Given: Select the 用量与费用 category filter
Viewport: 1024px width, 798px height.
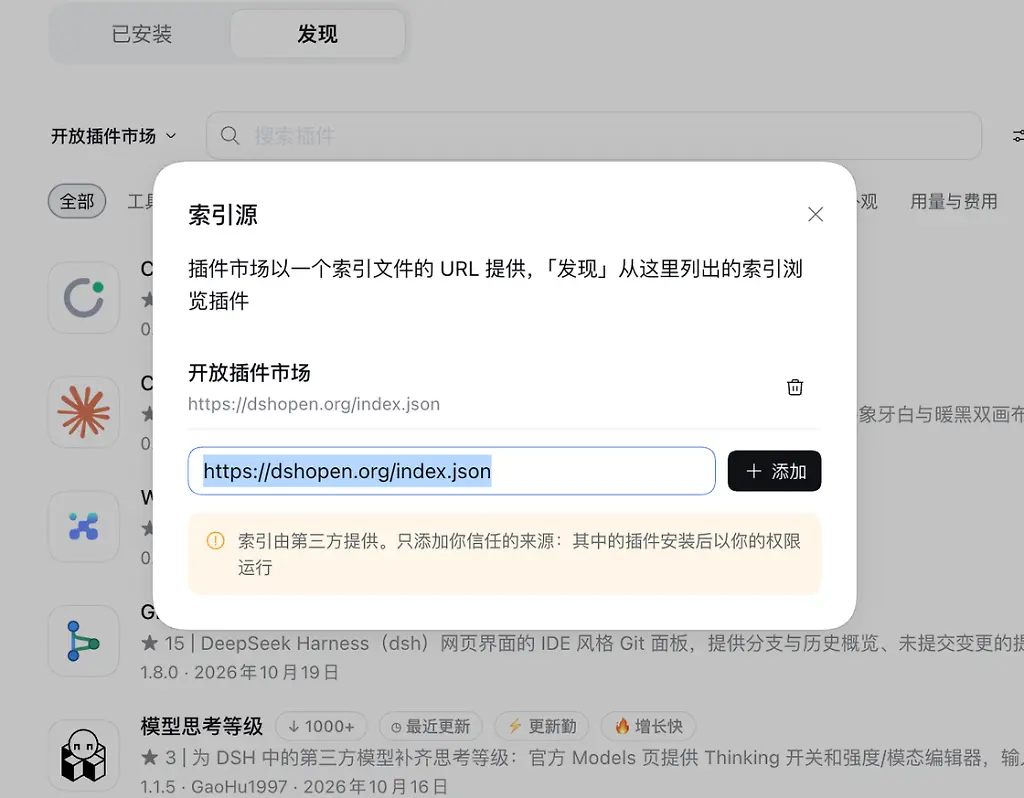Looking at the screenshot, I should (953, 201).
